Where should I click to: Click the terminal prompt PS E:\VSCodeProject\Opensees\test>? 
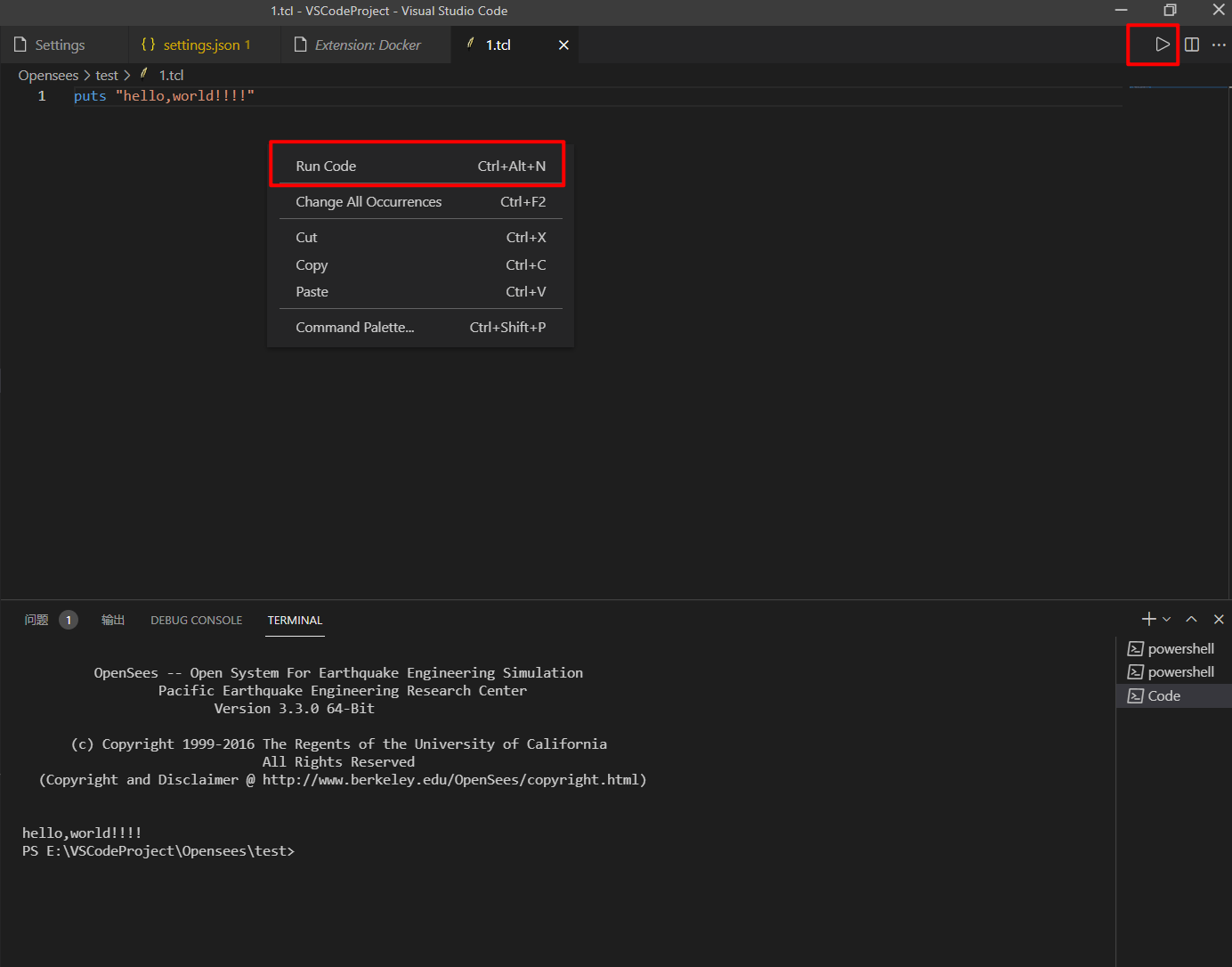pyautogui.click(x=158, y=850)
